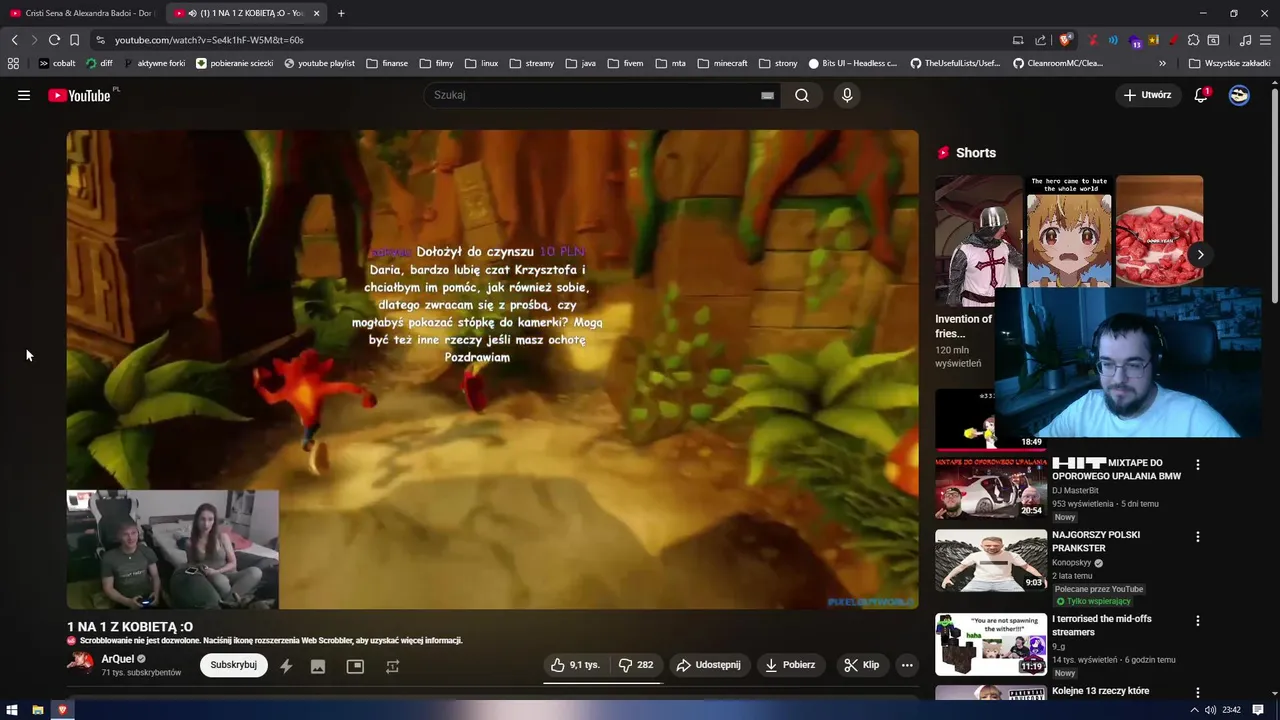The height and width of the screenshot is (720, 1280).
Task: Dislike the video showing 282
Action: click(x=636, y=665)
